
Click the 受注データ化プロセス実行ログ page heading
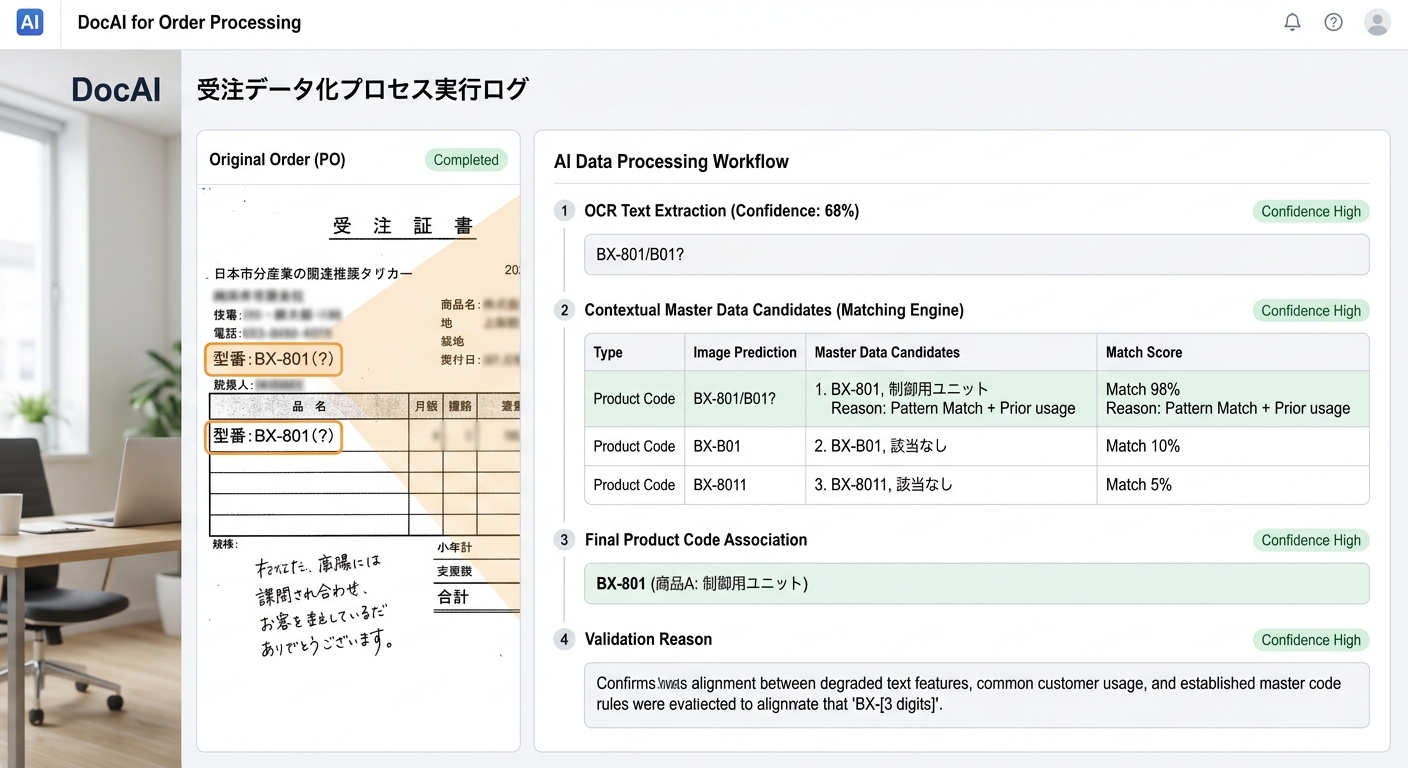point(362,89)
